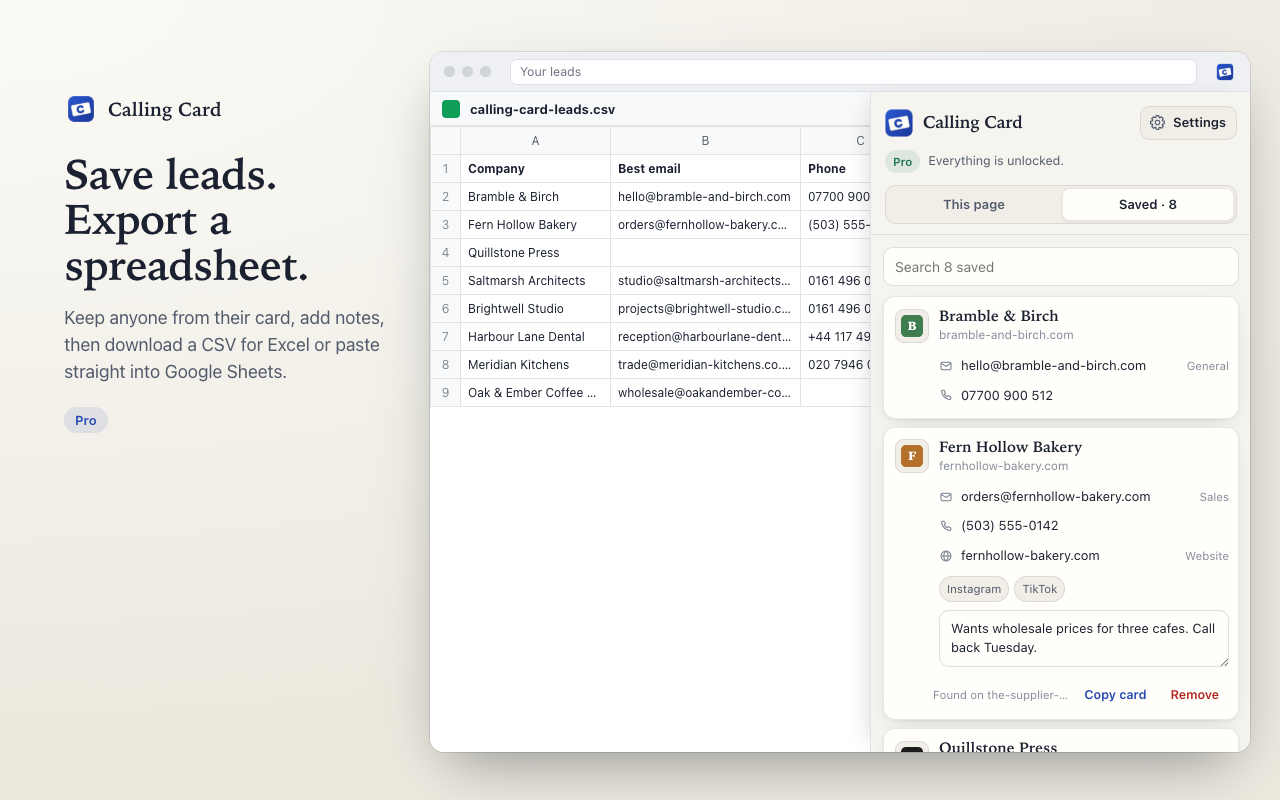The width and height of the screenshot is (1280, 800).
Task: Select column B header in the spreadsheet
Action: (x=705, y=141)
